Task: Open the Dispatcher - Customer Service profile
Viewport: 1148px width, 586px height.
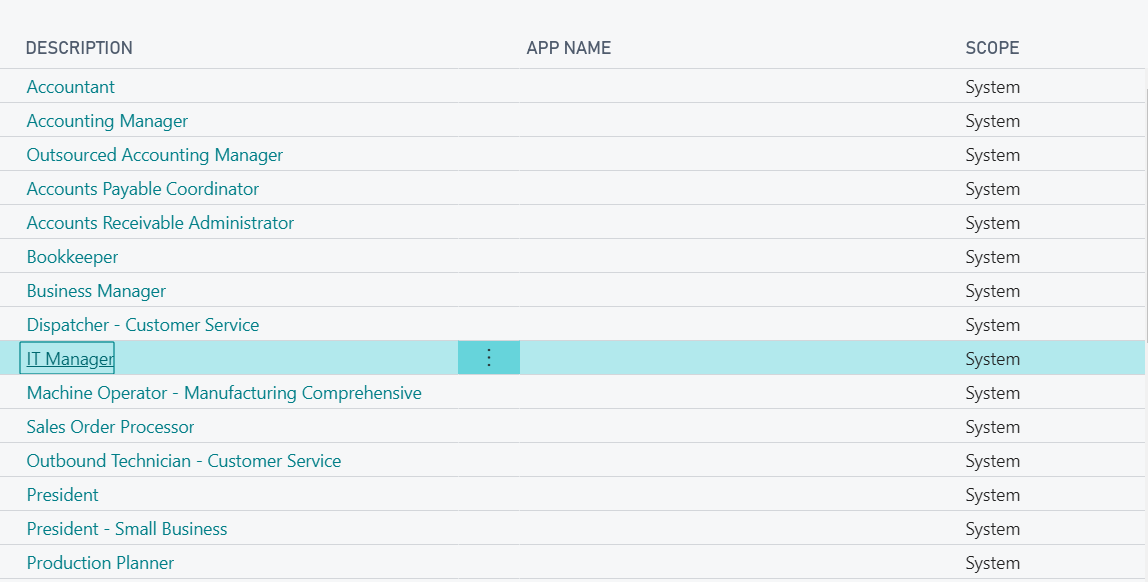Action: point(143,324)
